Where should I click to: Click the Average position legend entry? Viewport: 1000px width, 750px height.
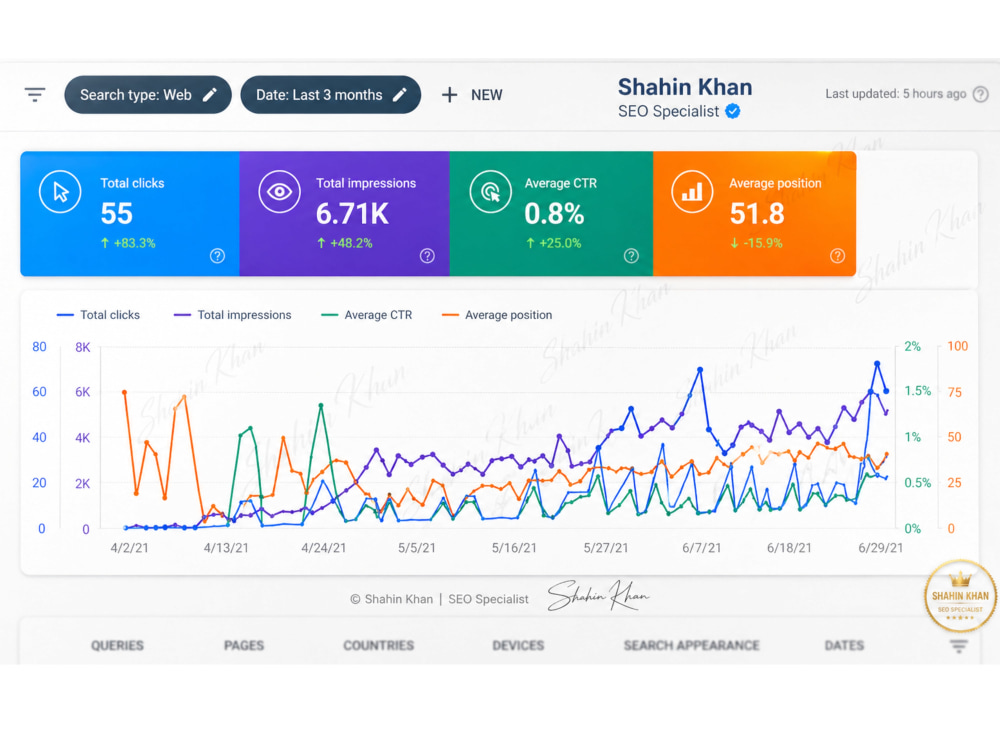coord(497,315)
